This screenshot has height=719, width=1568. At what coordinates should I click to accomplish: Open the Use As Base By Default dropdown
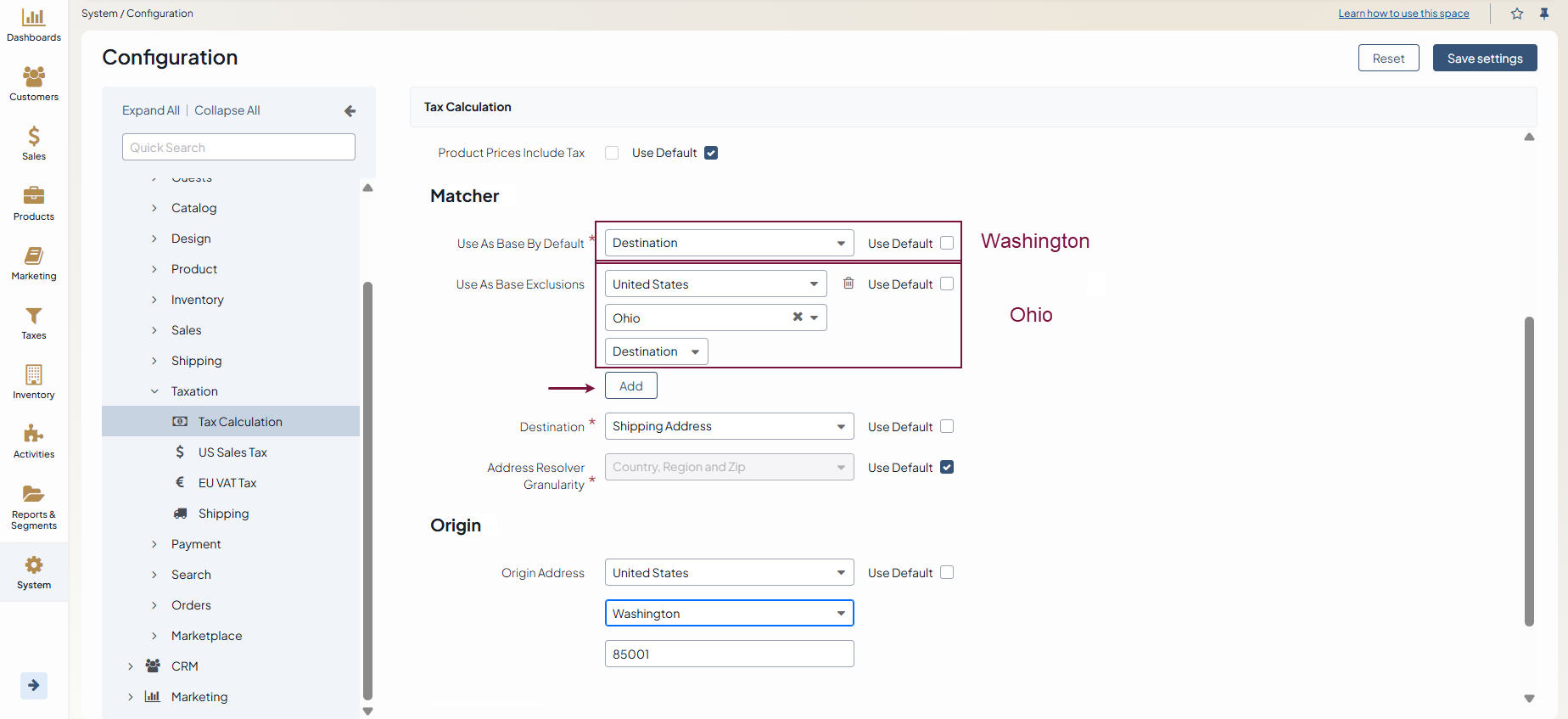click(x=729, y=244)
